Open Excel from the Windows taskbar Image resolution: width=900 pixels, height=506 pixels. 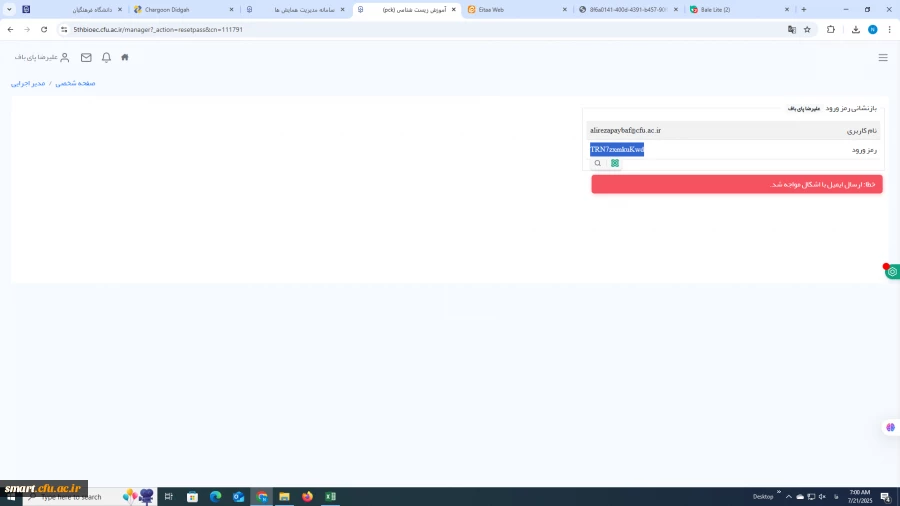(x=330, y=496)
